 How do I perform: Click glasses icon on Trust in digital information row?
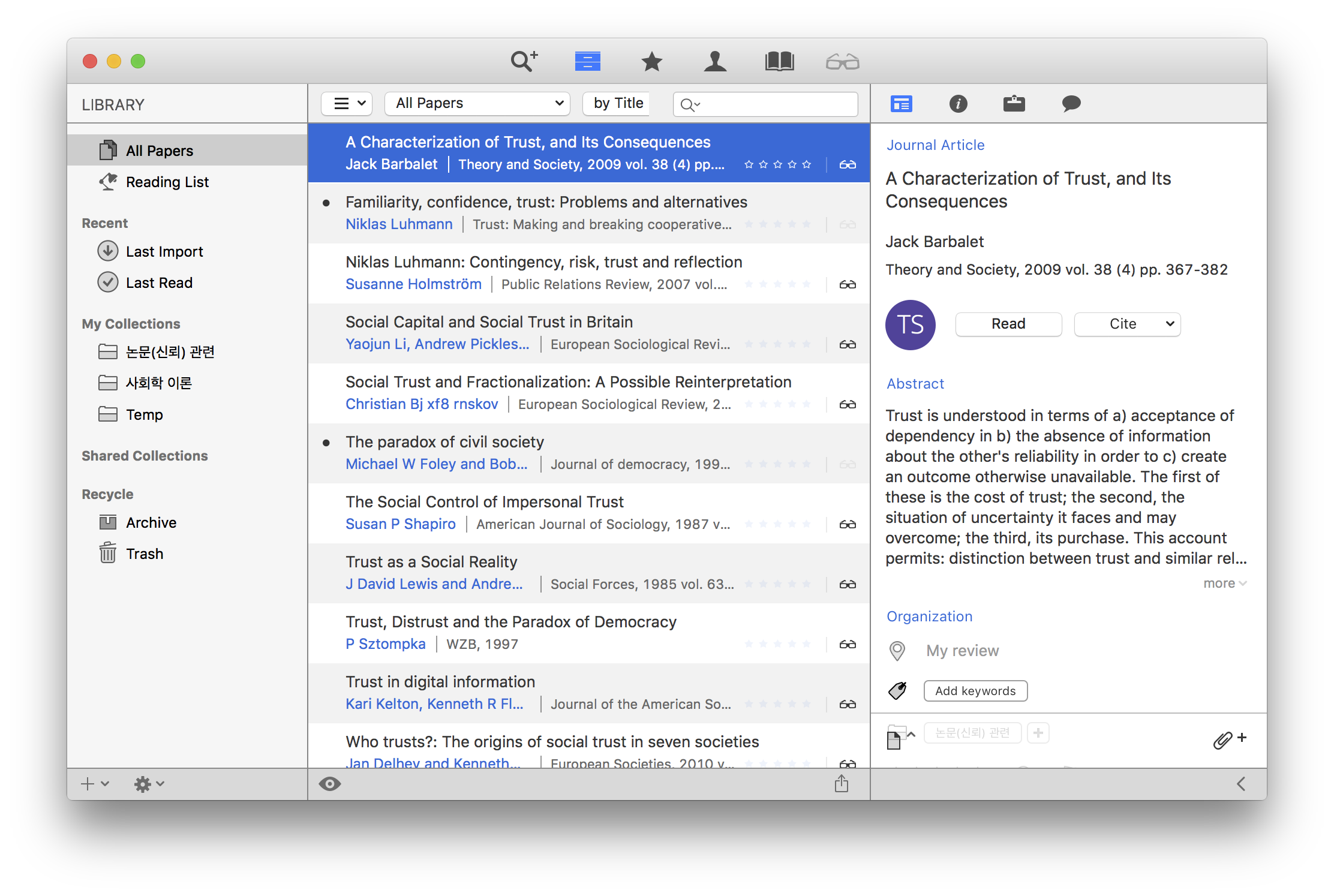pyautogui.click(x=848, y=704)
